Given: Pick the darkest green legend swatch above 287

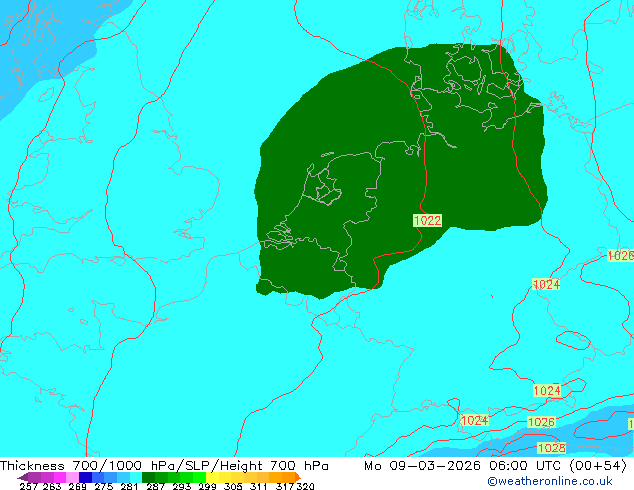Looking at the screenshot, I should pyautogui.click(x=148, y=477).
